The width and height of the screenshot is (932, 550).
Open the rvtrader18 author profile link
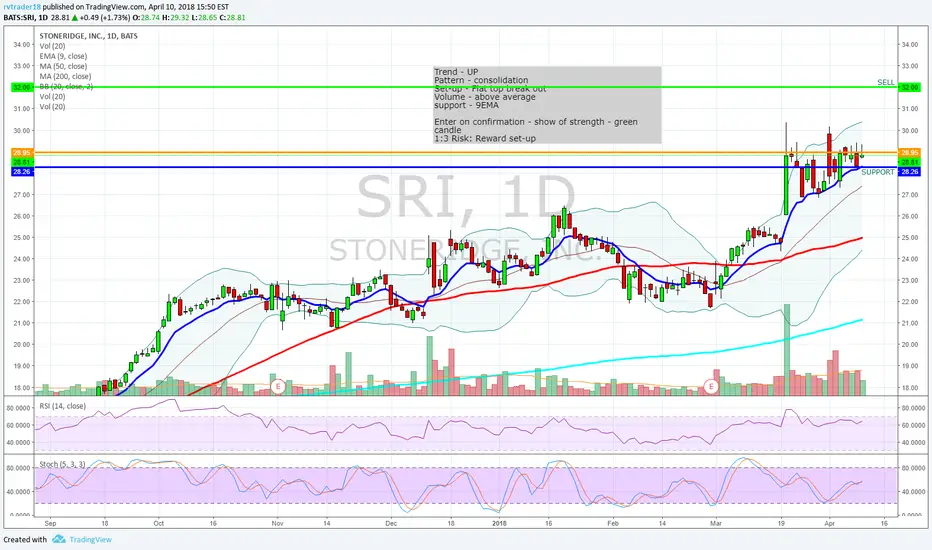pos(22,7)
